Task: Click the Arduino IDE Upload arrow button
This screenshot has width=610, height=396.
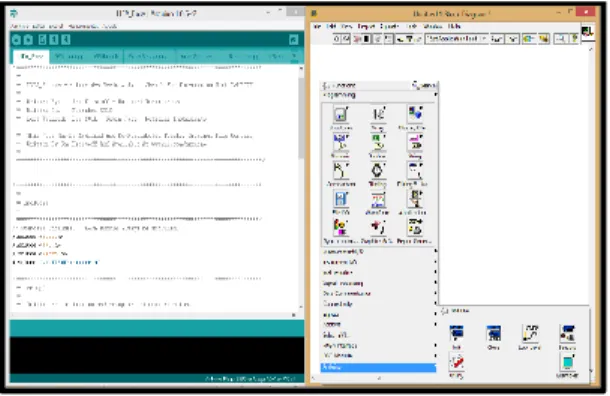Action: [x=28, y=40]
